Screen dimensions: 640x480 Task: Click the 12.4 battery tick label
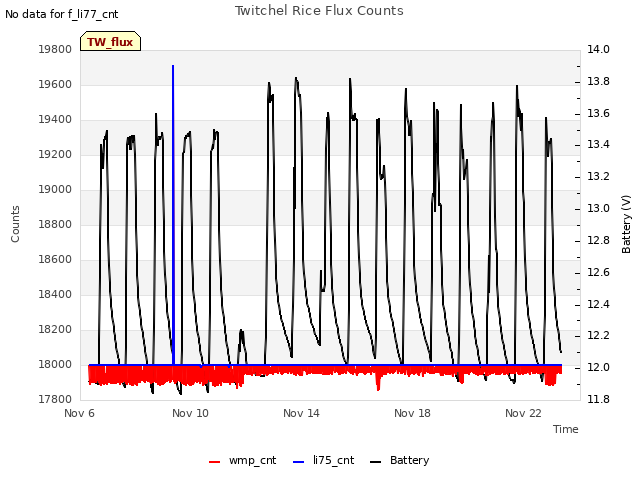(598, 304)
